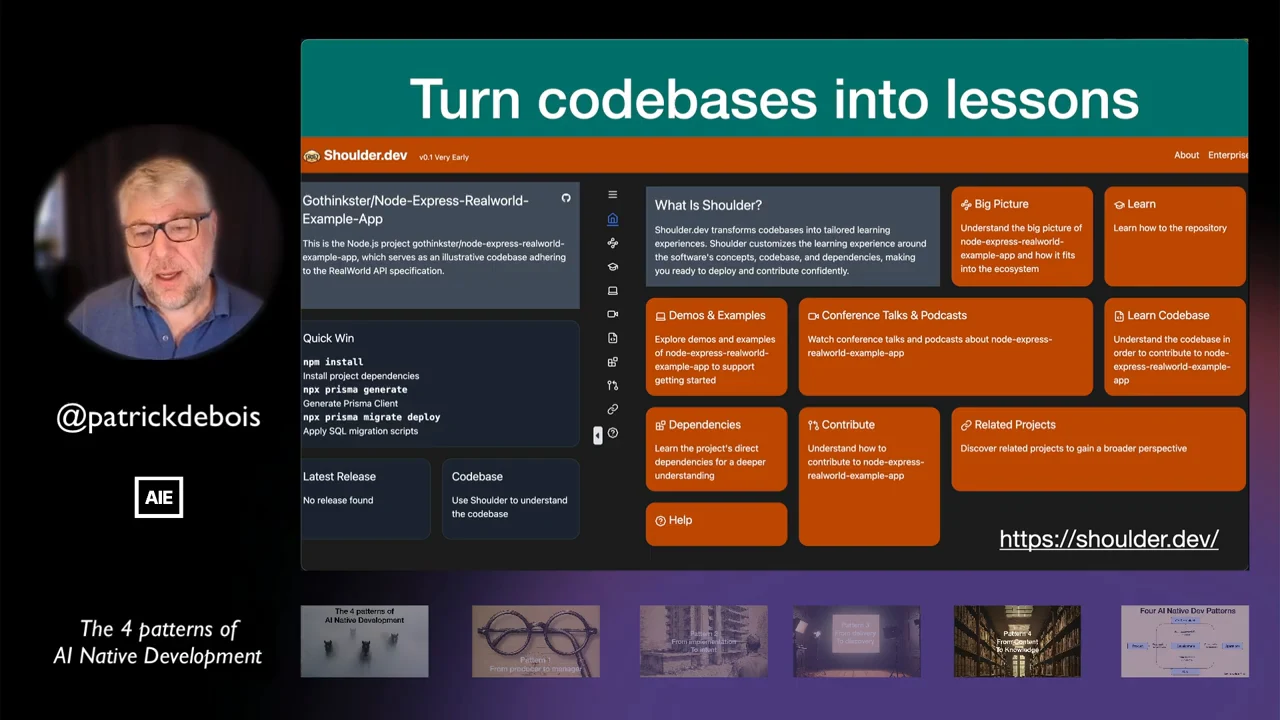Open the Help card
The height and width of the screenshot is (720, 1280).
(x=716, y=524)
